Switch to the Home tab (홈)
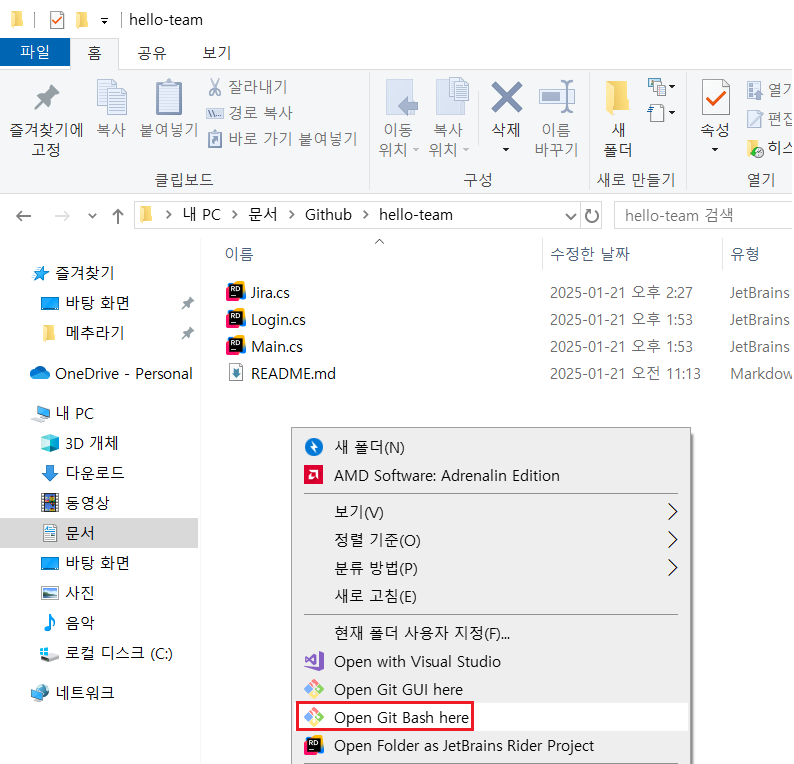 coord(95,53)
